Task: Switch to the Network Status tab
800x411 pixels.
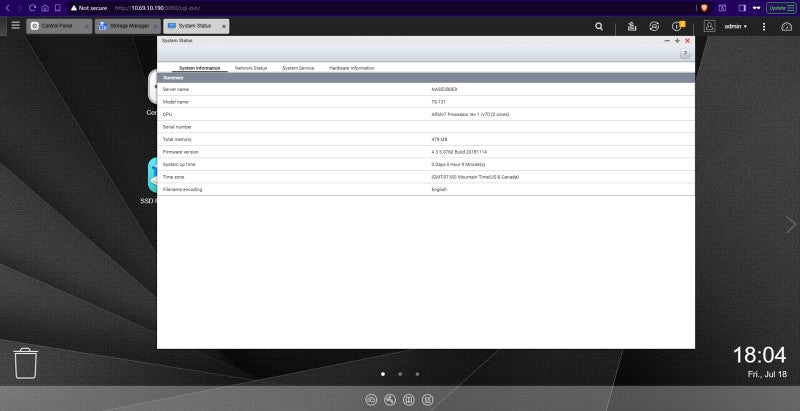Action: (x=251, y=68)
